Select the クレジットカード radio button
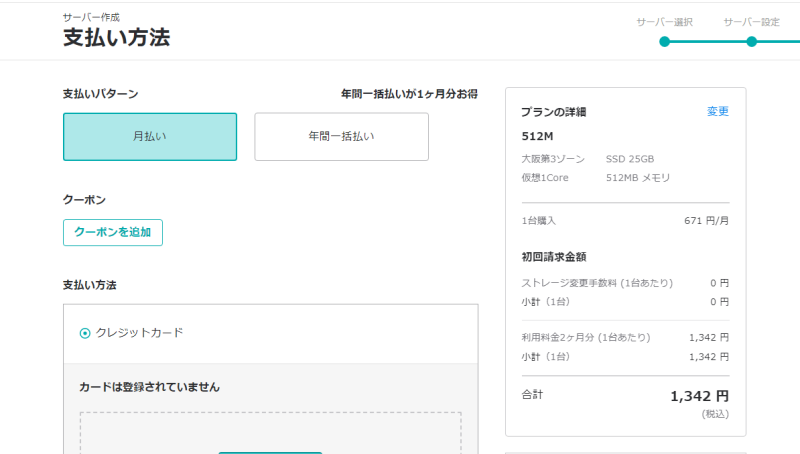This screenshot has width=800, height=454. 85,333
